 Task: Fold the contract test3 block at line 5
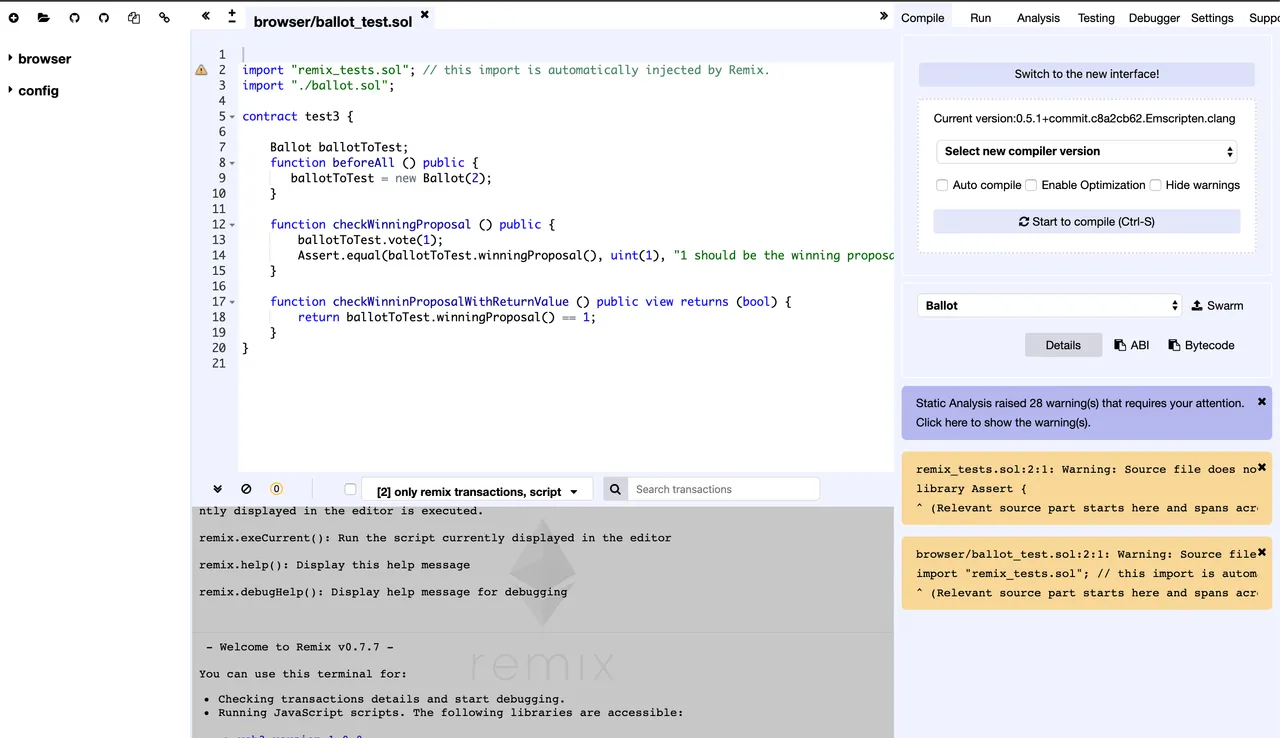pyautogui.click(x=232, y=117)
